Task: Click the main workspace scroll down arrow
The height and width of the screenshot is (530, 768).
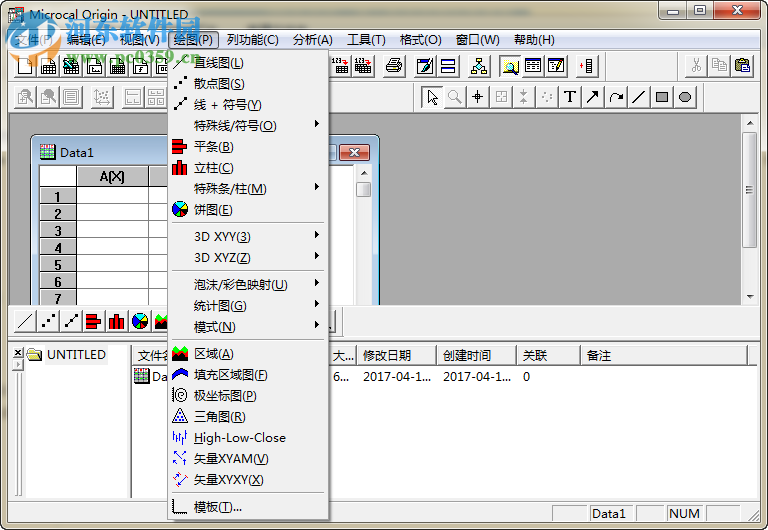Action: point(750,297)
